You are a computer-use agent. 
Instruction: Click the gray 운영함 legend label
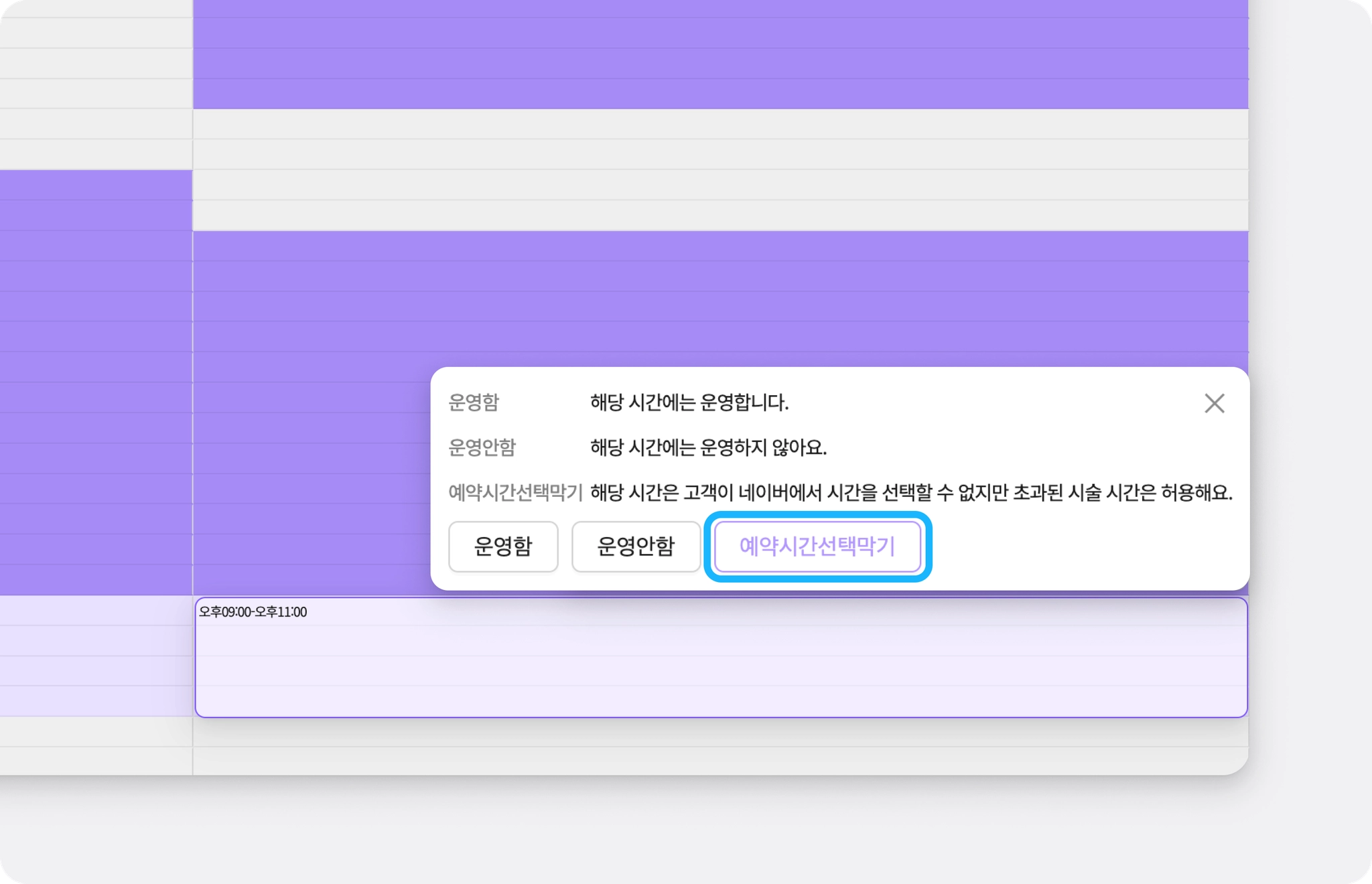tap(474, 402)
